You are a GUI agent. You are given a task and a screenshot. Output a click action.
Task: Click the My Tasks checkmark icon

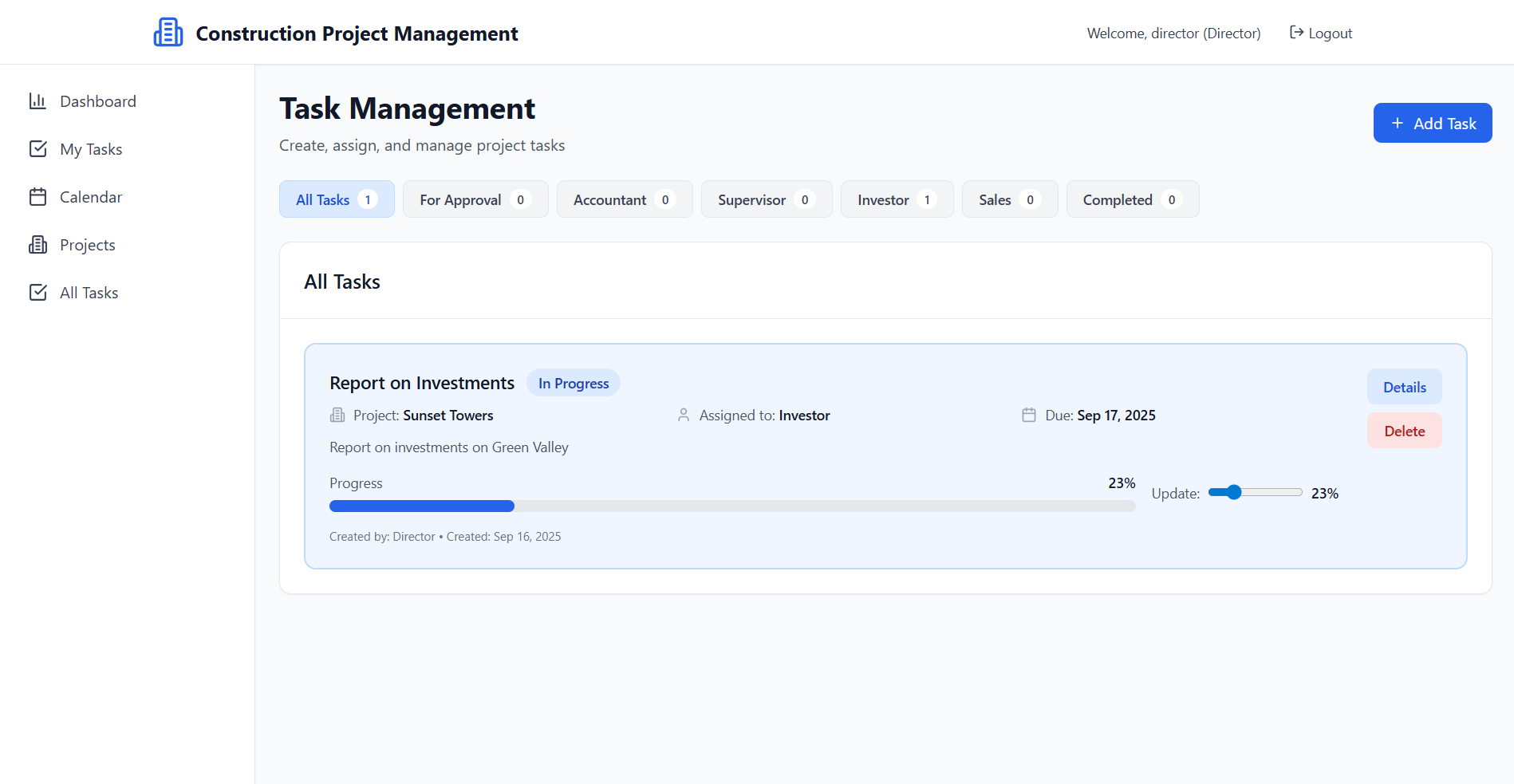pos(37,149)
